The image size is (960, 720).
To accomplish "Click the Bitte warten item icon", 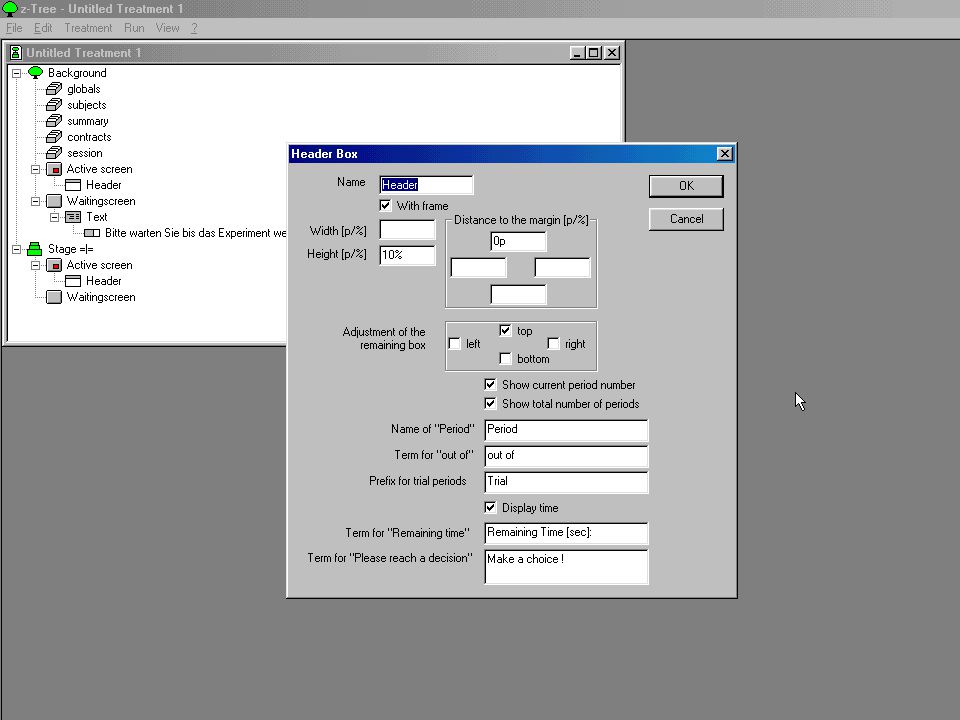I will point(92,233).
